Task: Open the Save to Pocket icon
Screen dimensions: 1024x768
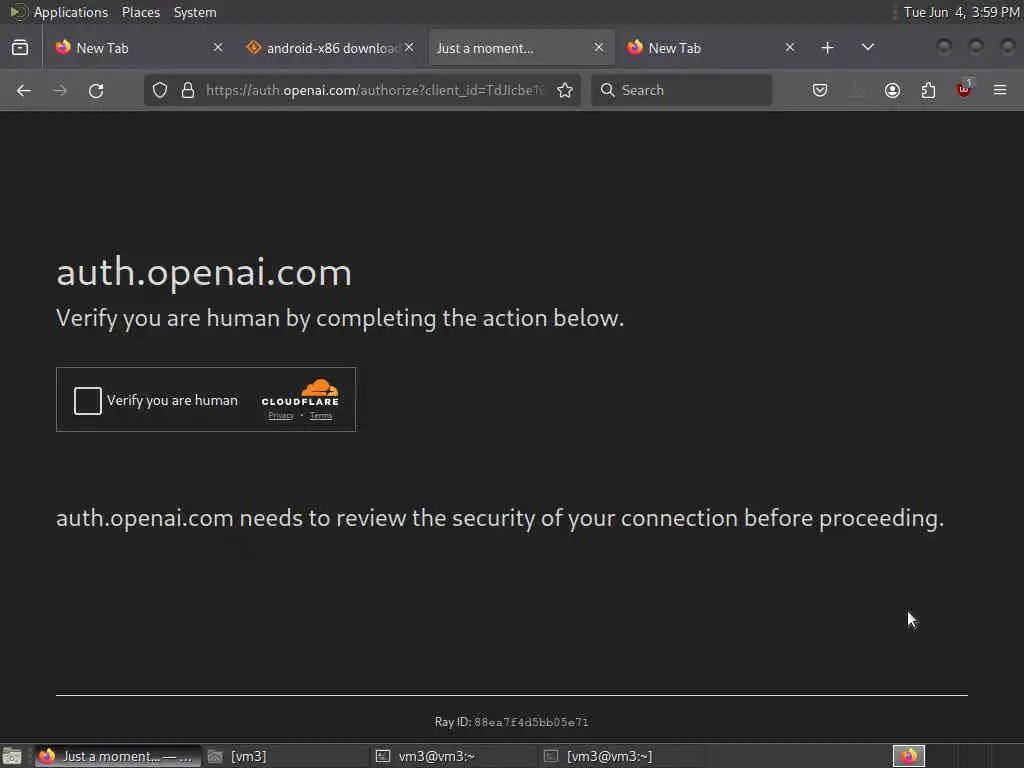Action: [x=820, y=90]
